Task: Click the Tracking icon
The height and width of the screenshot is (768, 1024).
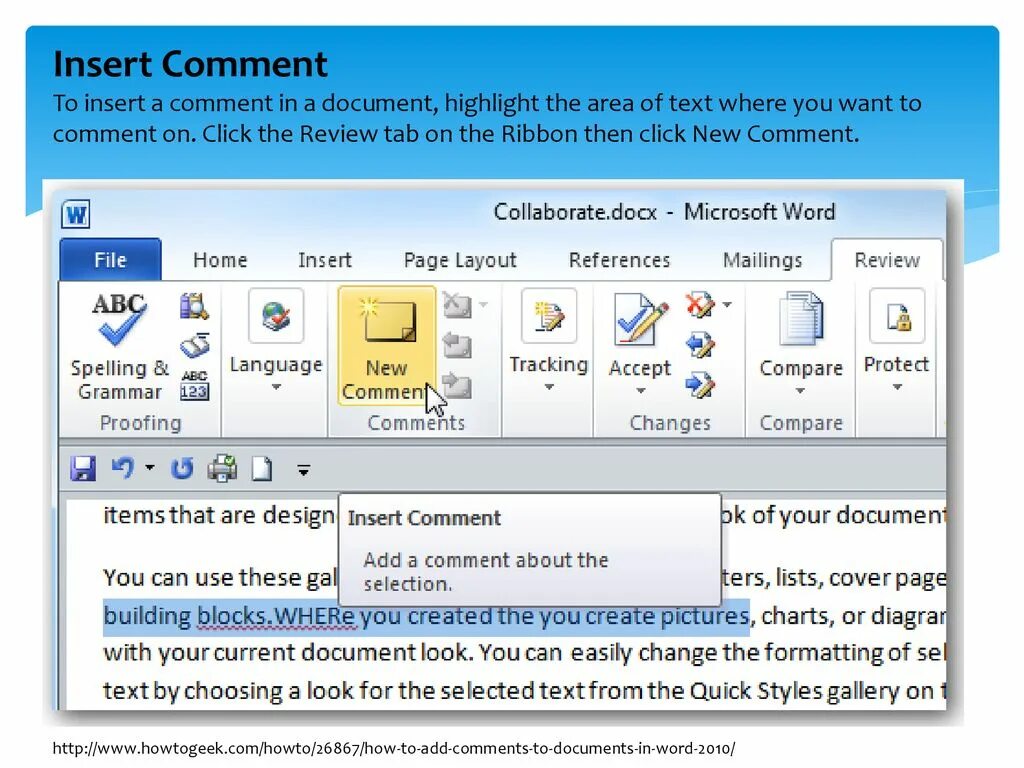Action: (549, 315)
